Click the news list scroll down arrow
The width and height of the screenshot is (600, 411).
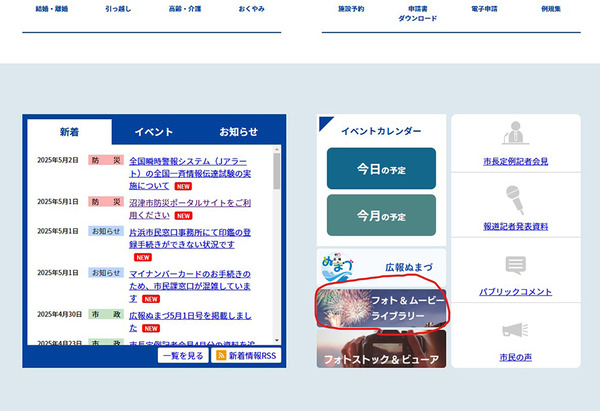pyautogui.click(x=277, y=340)
